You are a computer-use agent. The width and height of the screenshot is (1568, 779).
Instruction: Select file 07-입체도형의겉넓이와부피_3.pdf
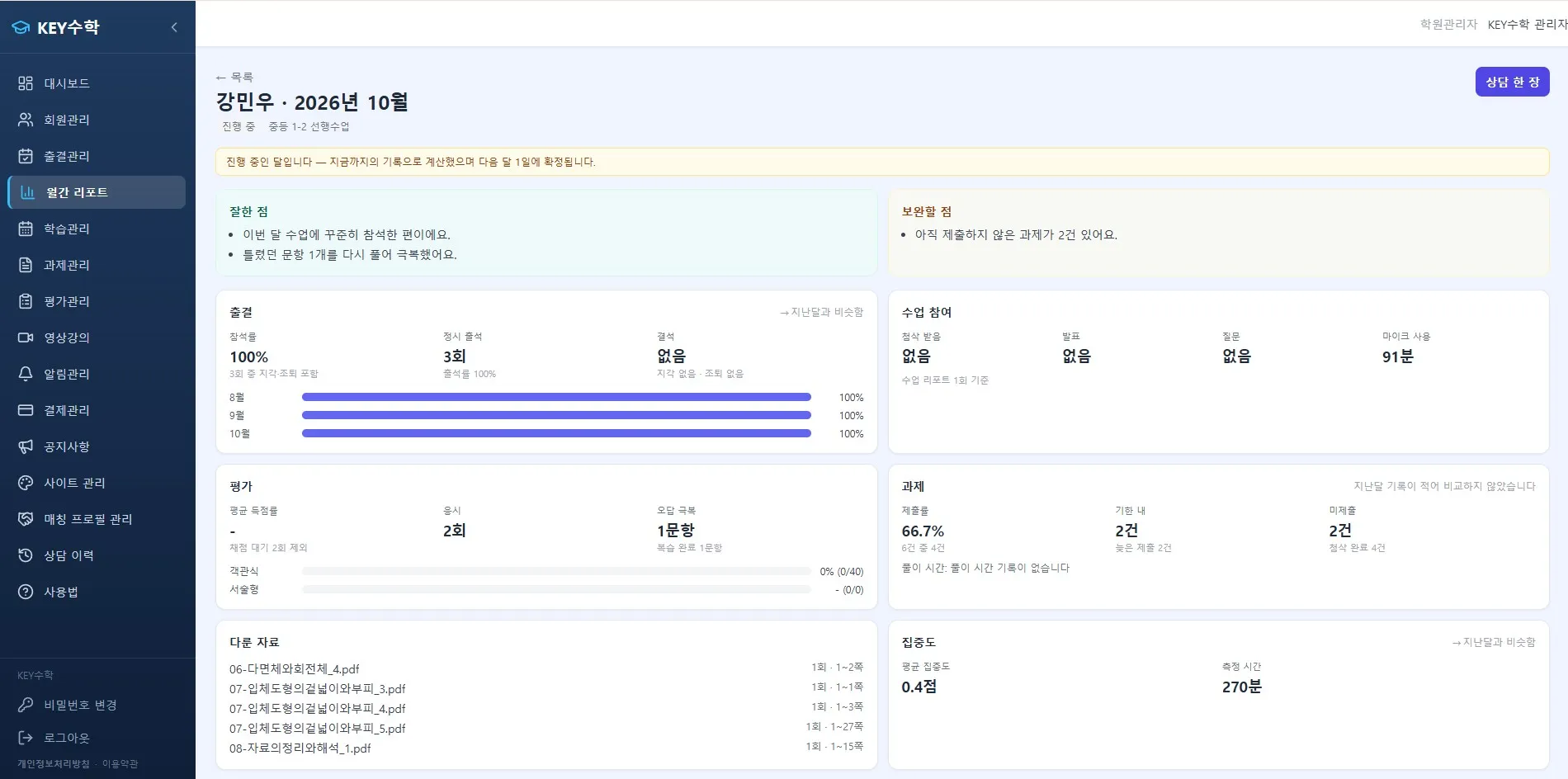pyautogui.click(x=318, y=689)
